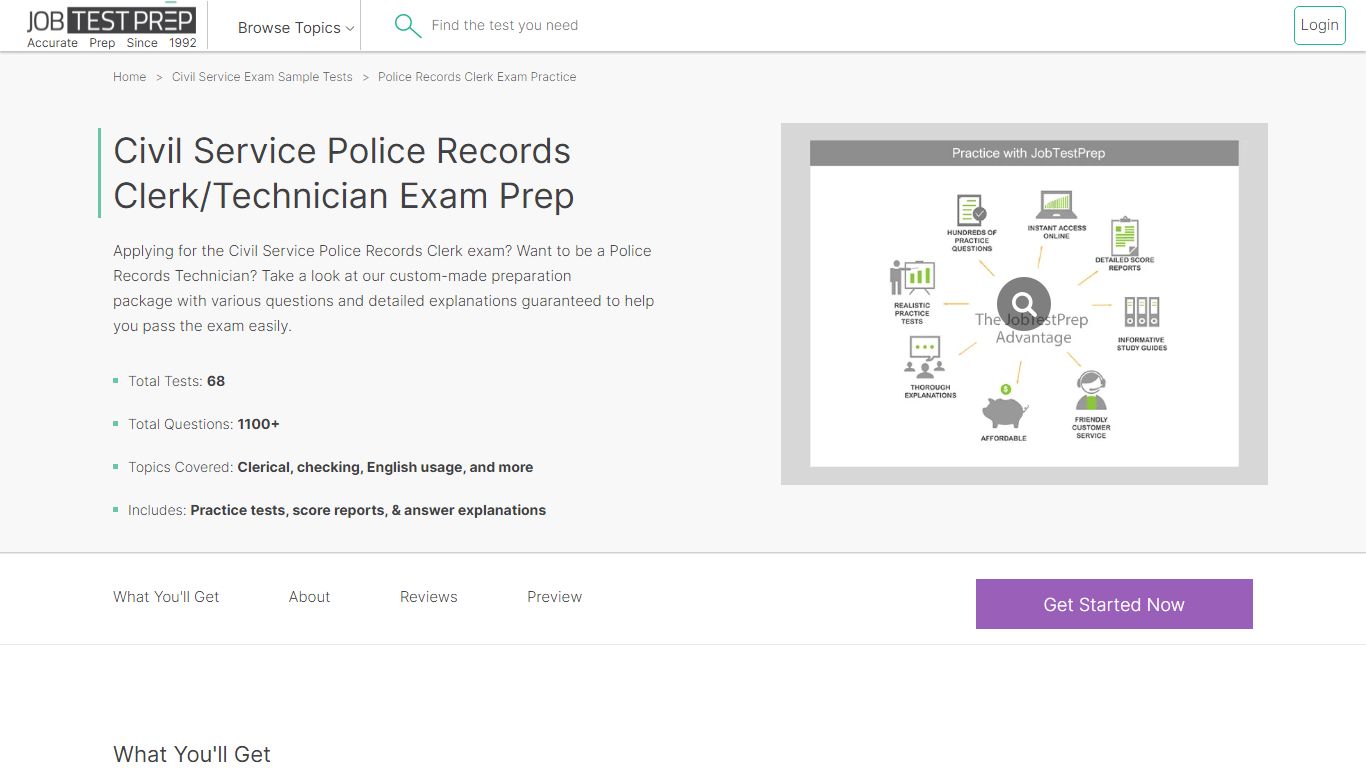The height and width of the screenshot is (768, 1366).
Task: Click the 'Practice with JobTestPrep' image header
Action: tap(1024, 153)
